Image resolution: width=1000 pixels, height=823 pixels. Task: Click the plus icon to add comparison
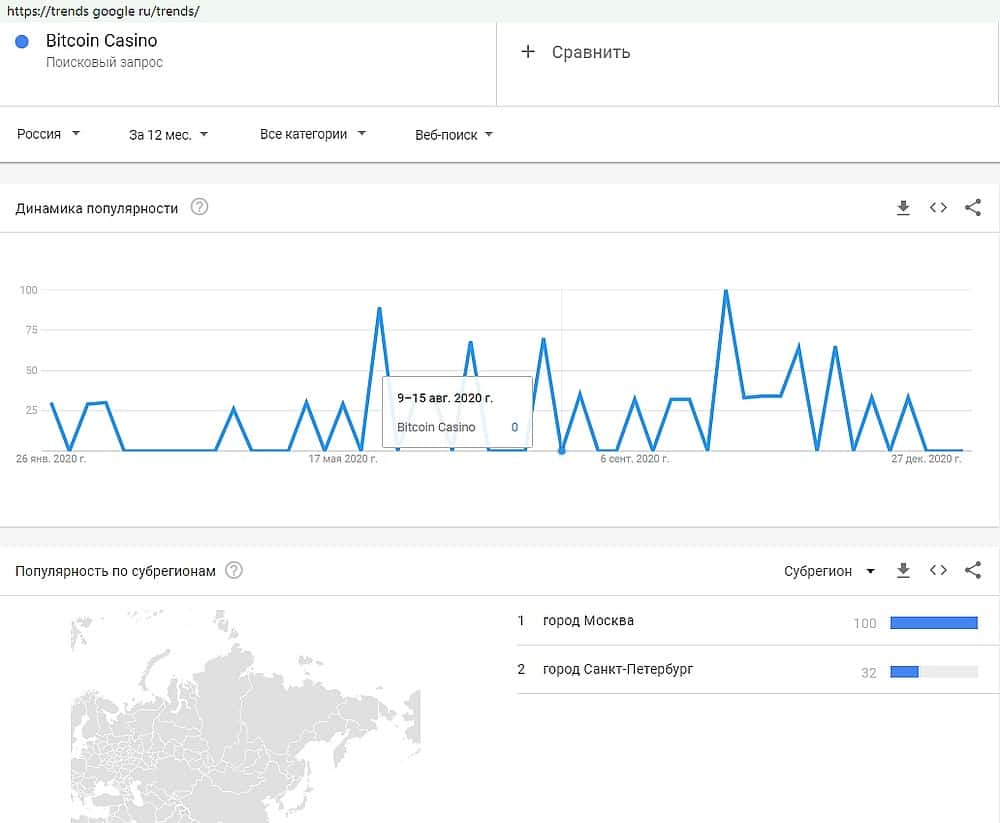click(x=528, y=52)
